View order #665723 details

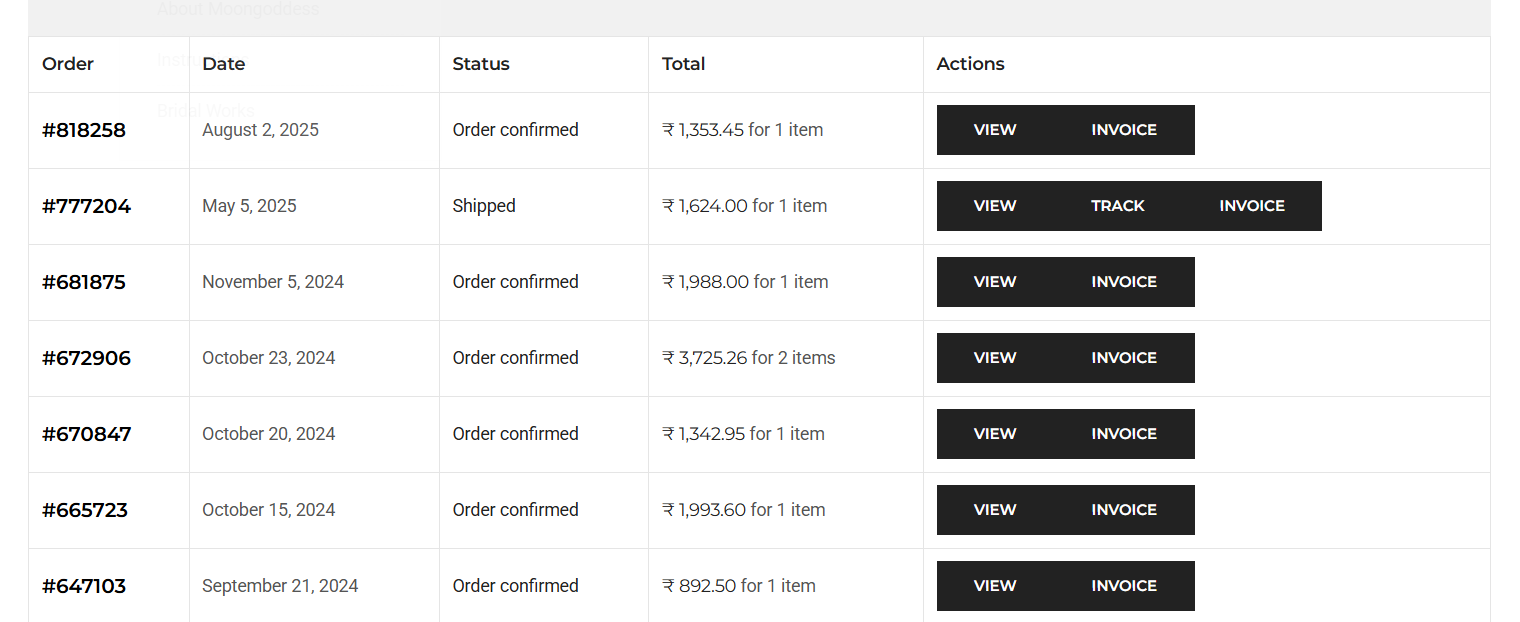click(995, 510)
